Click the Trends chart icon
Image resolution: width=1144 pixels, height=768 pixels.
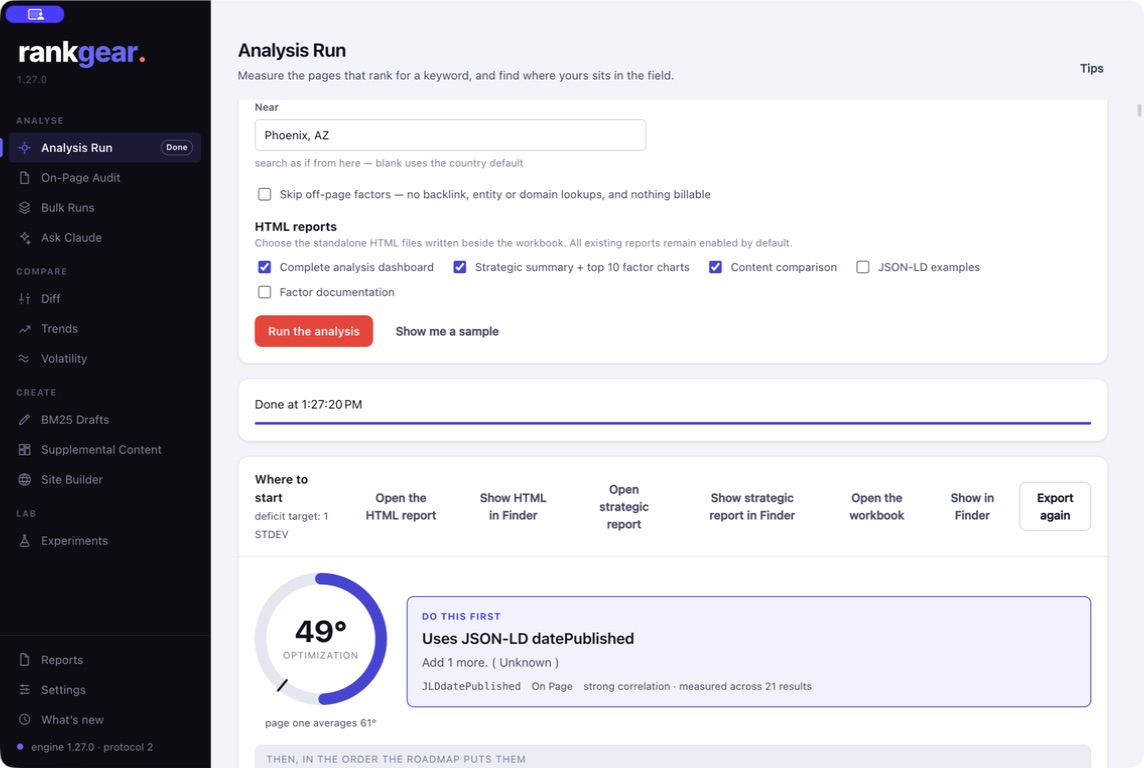25,328
